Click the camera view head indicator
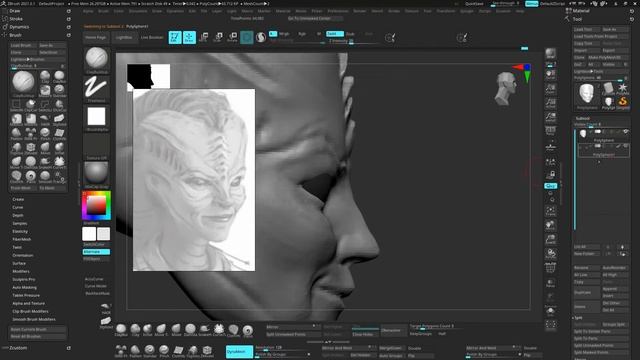Screen dimensions: 640x360 pos(506,88)
